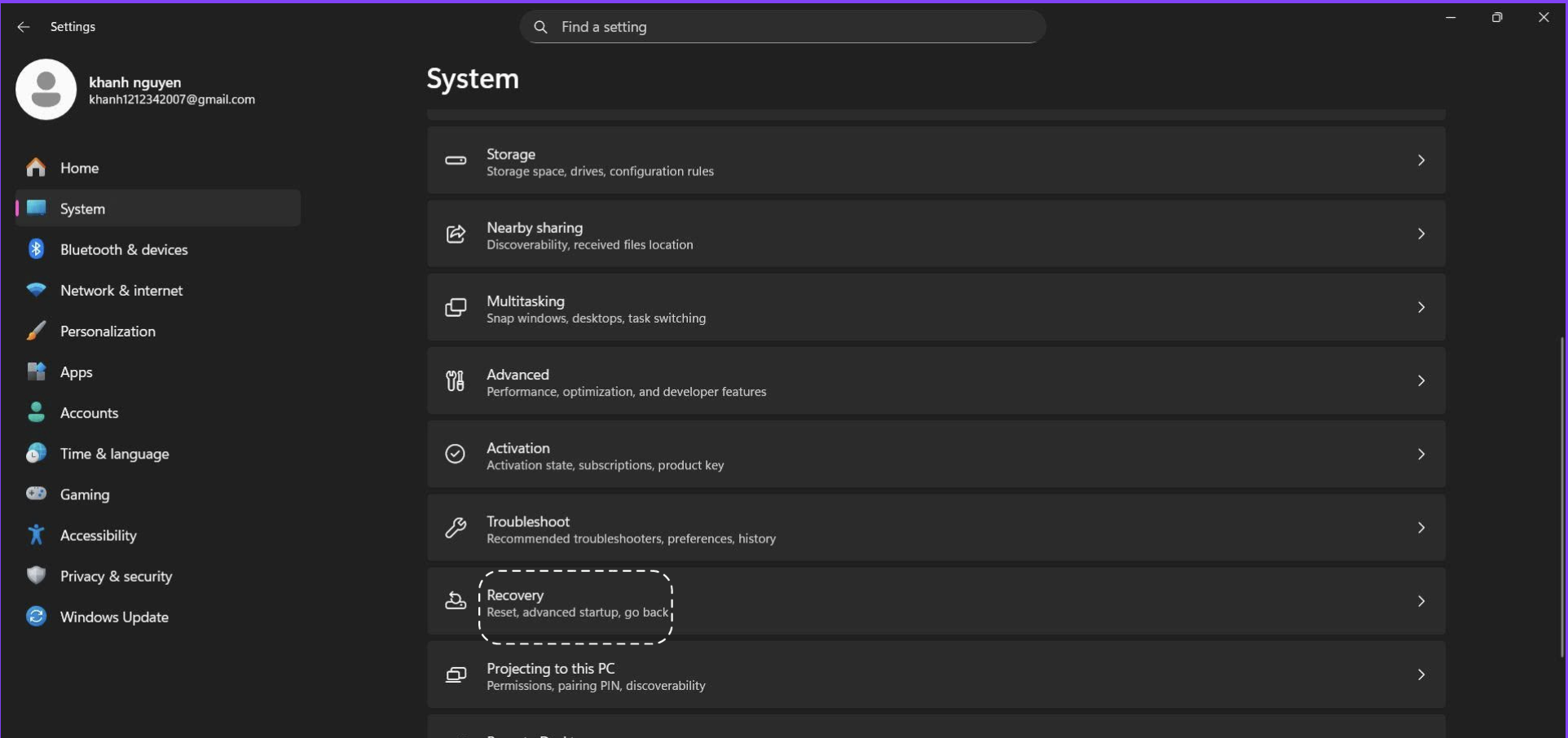Viewport: 1568px width, 738px height.
Task: Click the vertical scrollbar on the right
Action: pyautogui.click(x=1561, y=497)
